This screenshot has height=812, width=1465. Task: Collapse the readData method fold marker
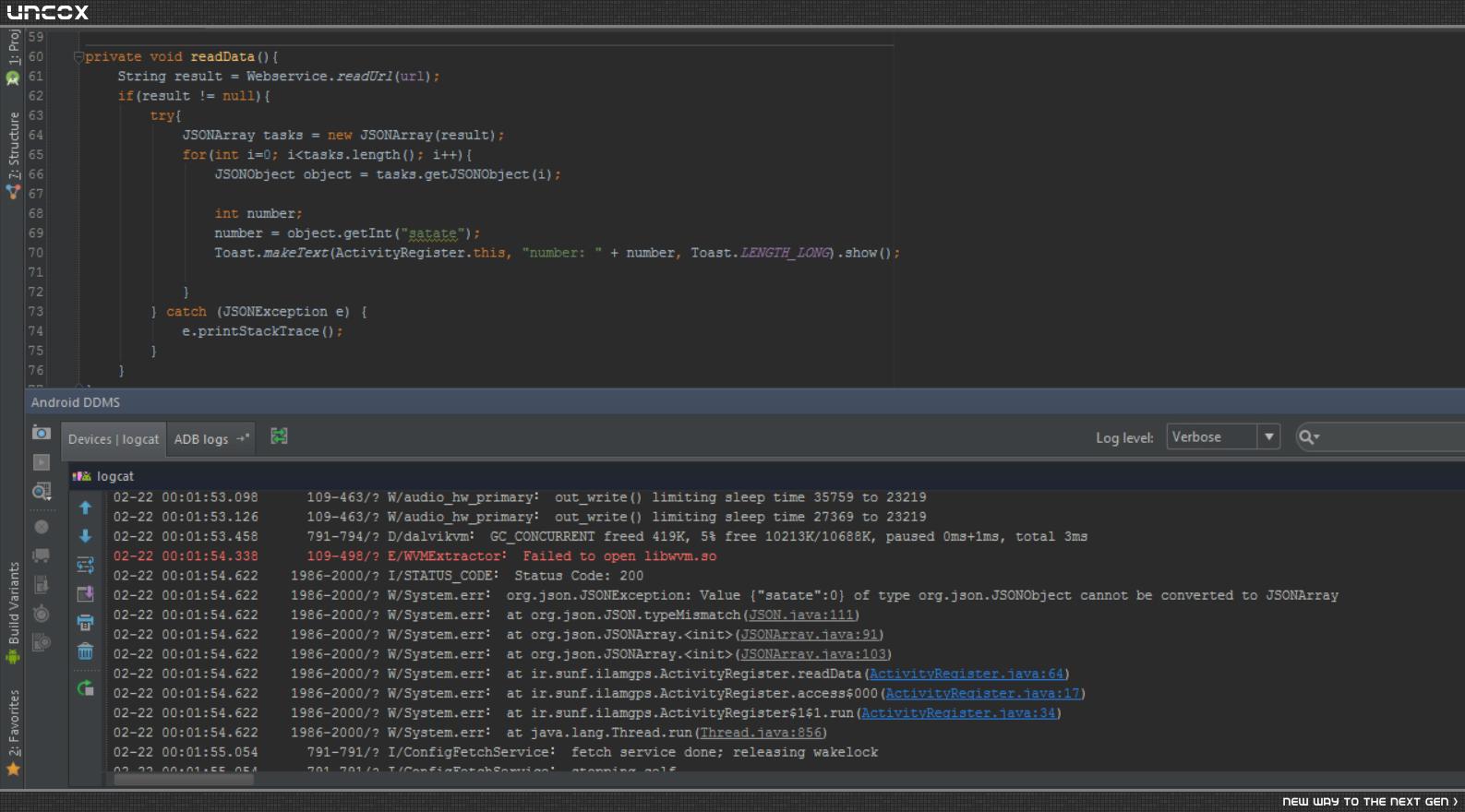click(x=78, y=56)
